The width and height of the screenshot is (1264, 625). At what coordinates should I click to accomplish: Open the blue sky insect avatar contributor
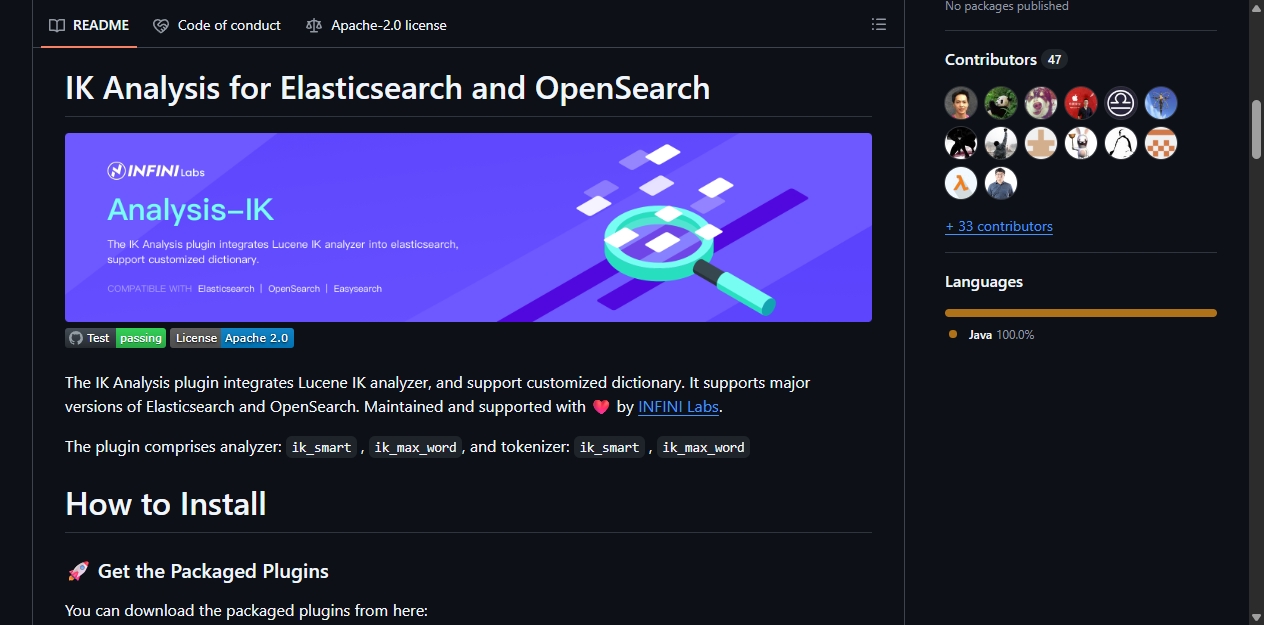click(x=1161, y=103)
